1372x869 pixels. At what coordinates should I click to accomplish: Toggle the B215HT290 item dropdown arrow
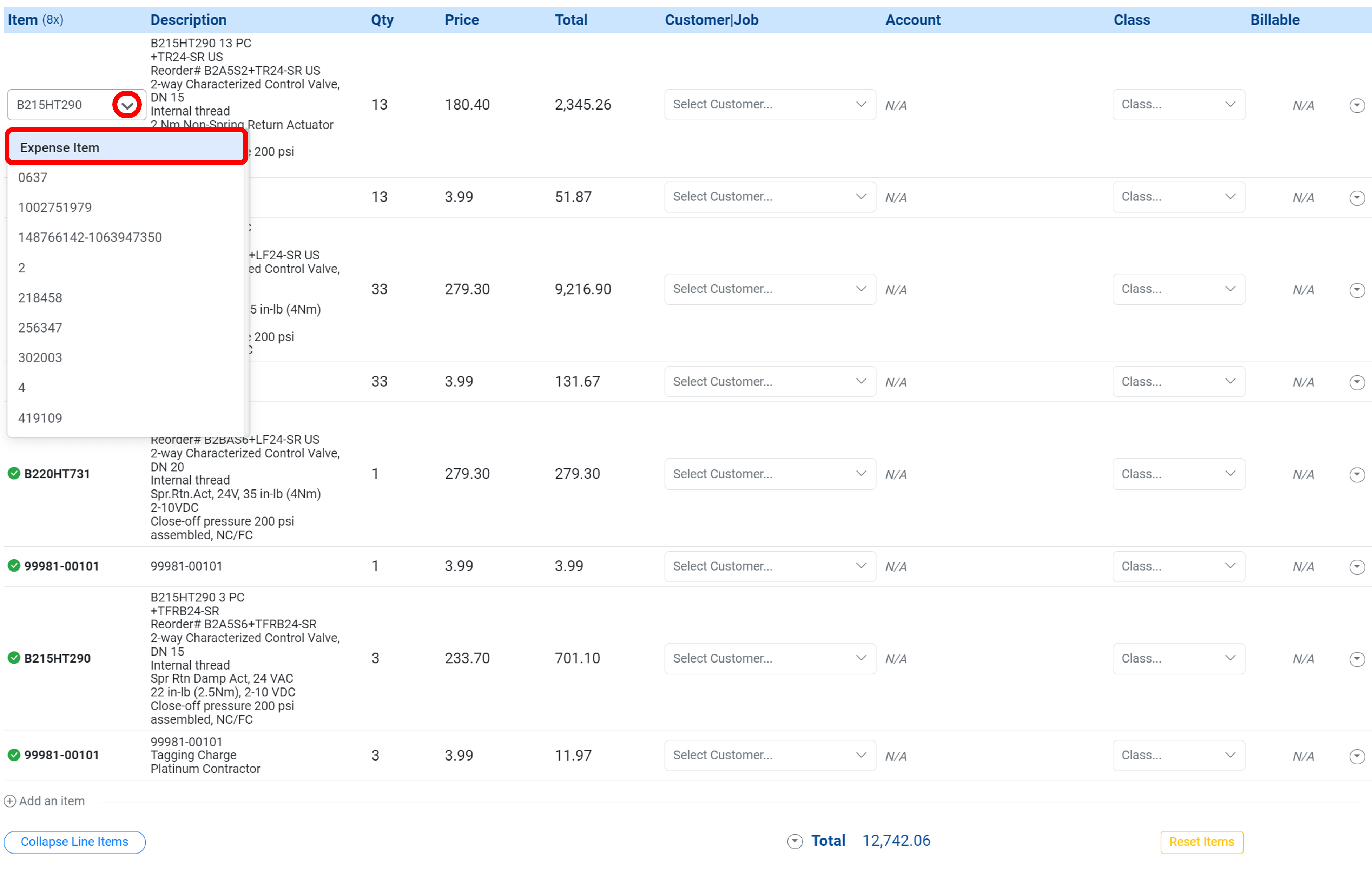[x=127, y=105]
